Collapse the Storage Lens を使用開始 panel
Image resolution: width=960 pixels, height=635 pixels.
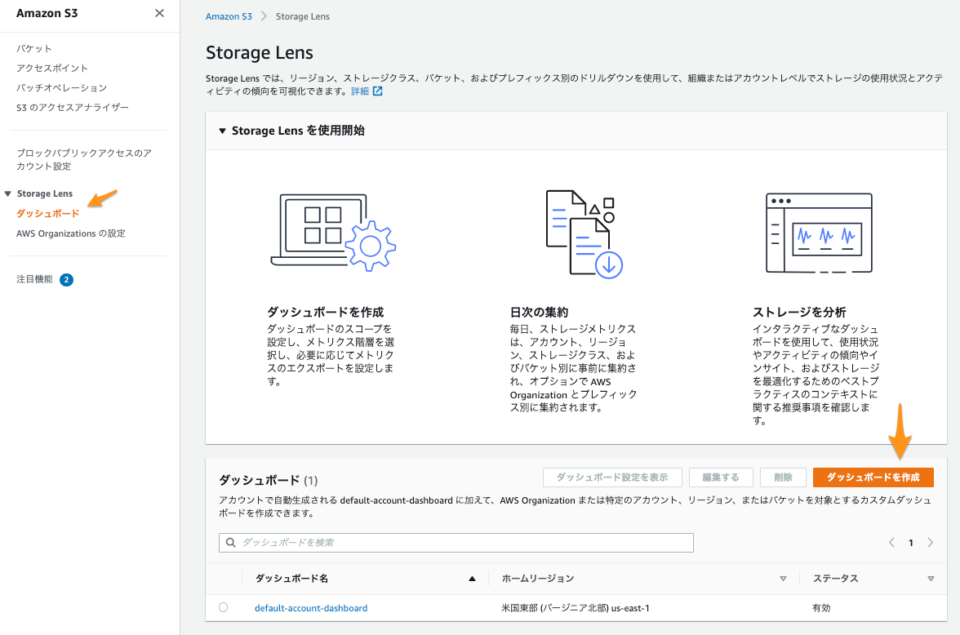pyautogui.click(x=222, y=130)
